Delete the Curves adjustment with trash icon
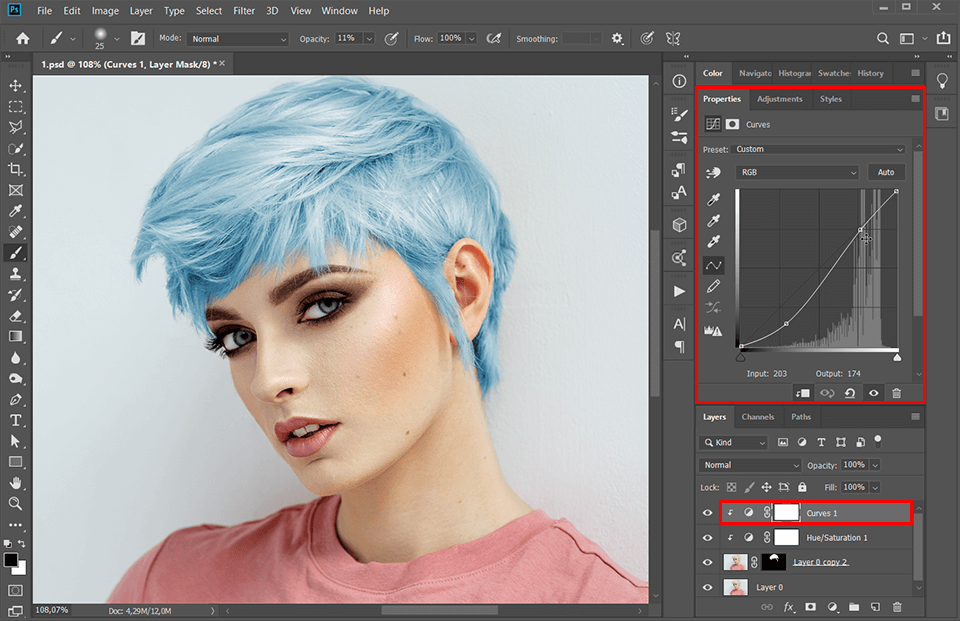Viewport: 960px width, 621px height. [x=896, y=393]
